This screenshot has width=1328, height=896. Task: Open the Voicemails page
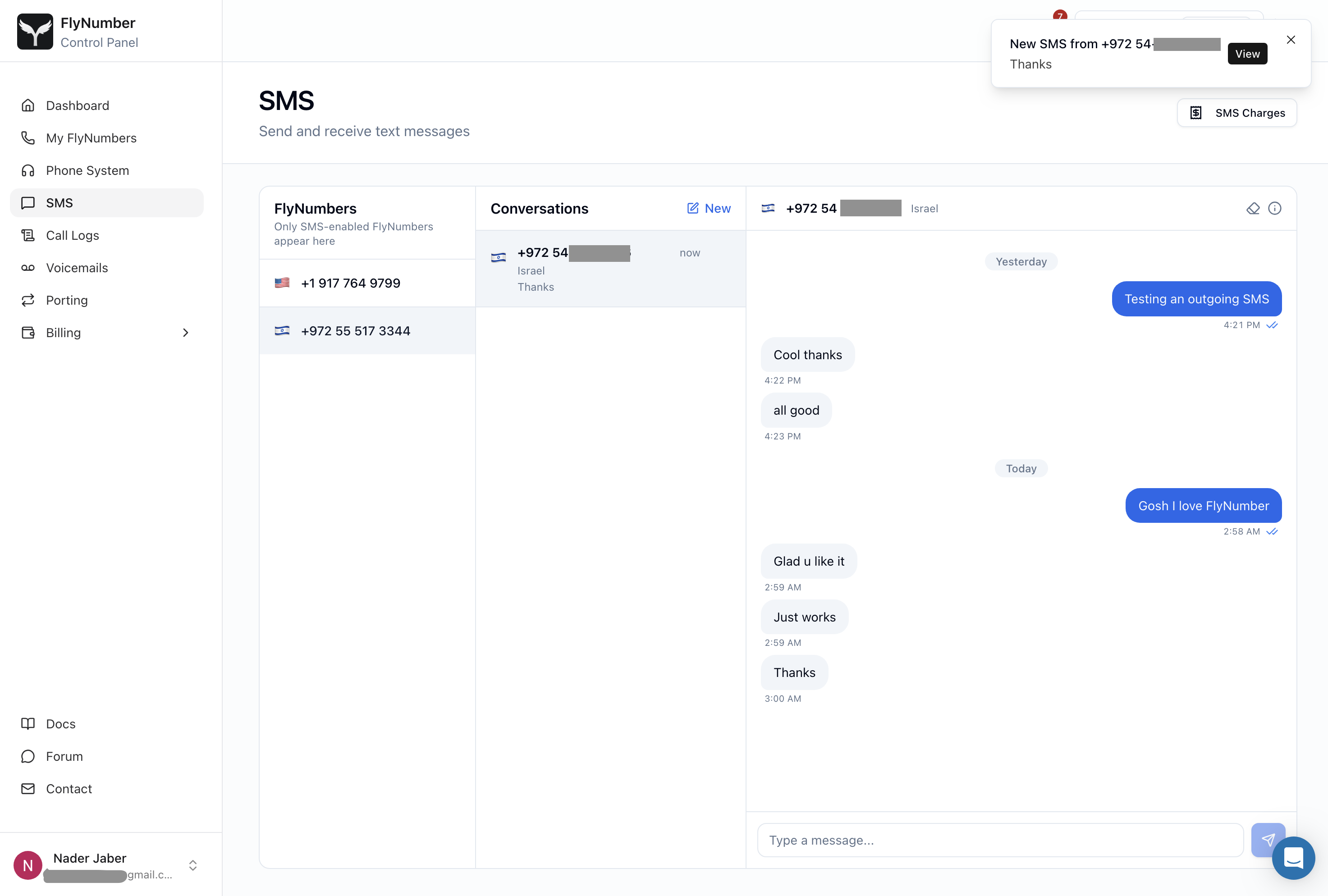[106, 268]
